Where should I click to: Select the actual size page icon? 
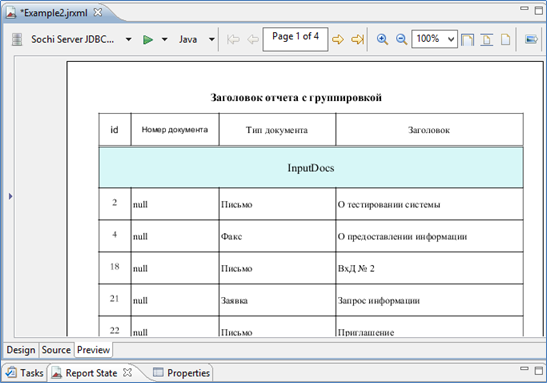coord(505,39)
